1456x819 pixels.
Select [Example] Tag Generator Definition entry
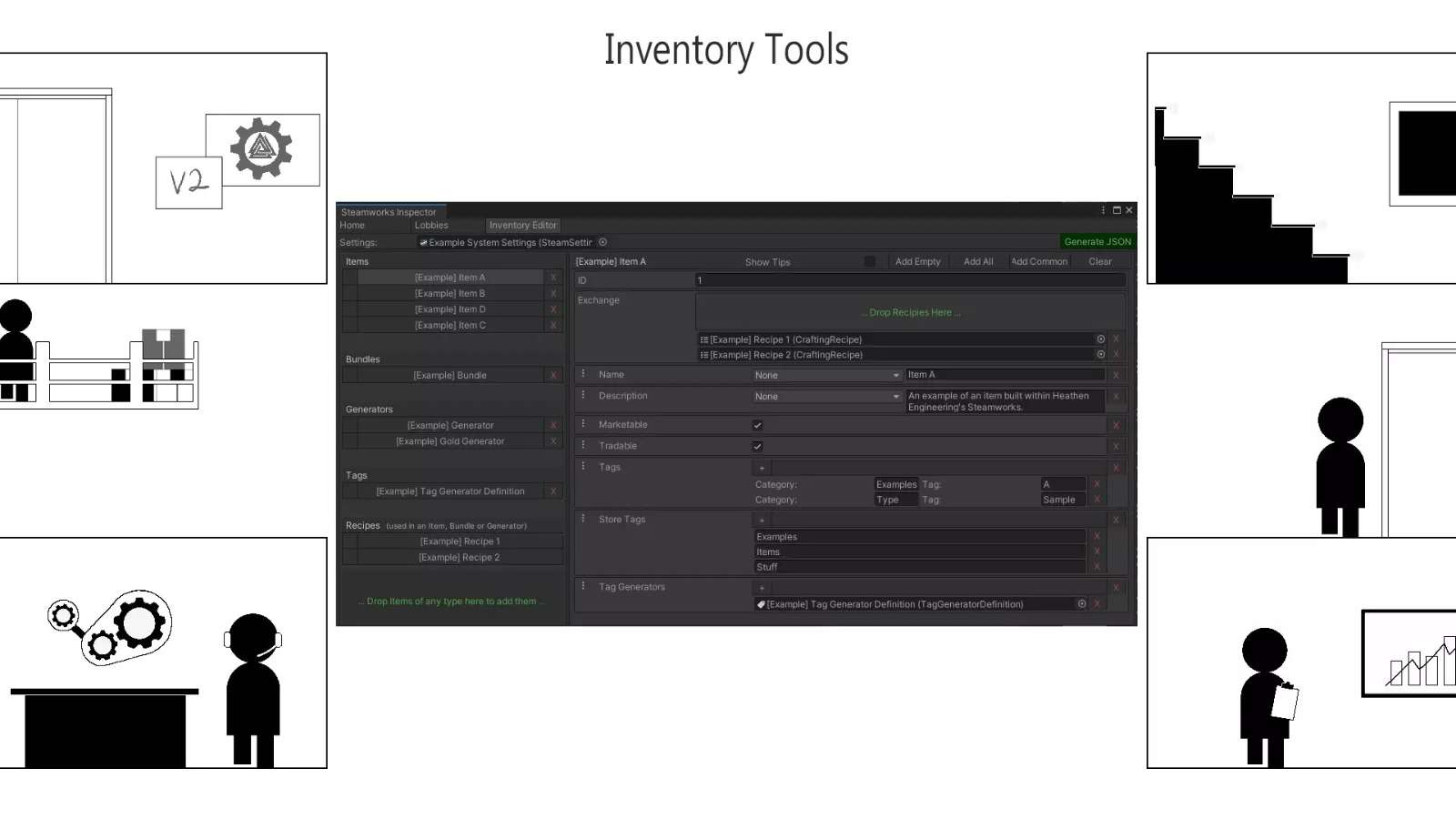[x=450, y=491]
